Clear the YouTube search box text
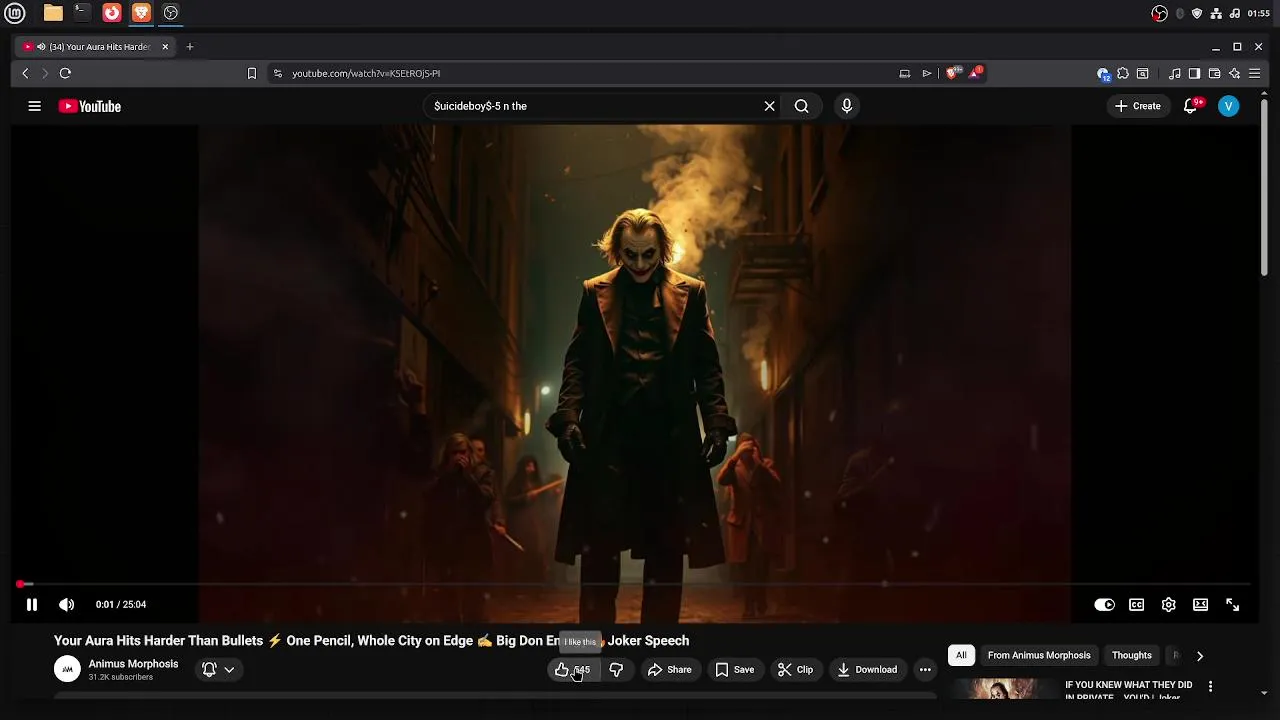This screenshot has height=720, width=1280. click(769, 106)
